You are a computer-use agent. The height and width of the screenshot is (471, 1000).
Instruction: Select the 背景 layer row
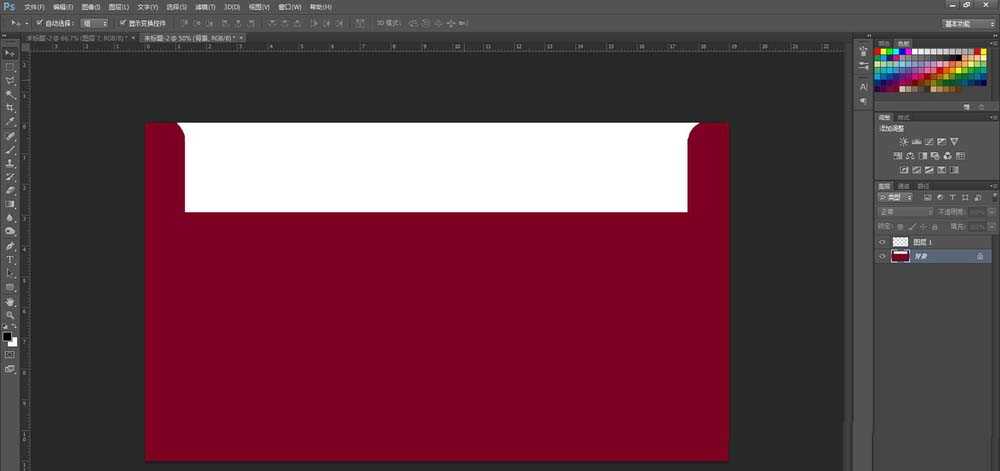(x=935, y=256)
